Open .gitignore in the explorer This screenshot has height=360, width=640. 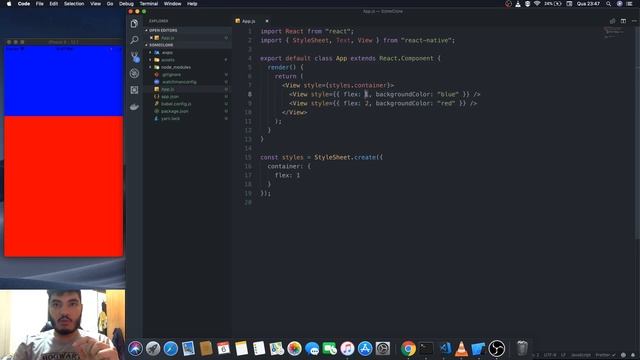tap(171, 74)
